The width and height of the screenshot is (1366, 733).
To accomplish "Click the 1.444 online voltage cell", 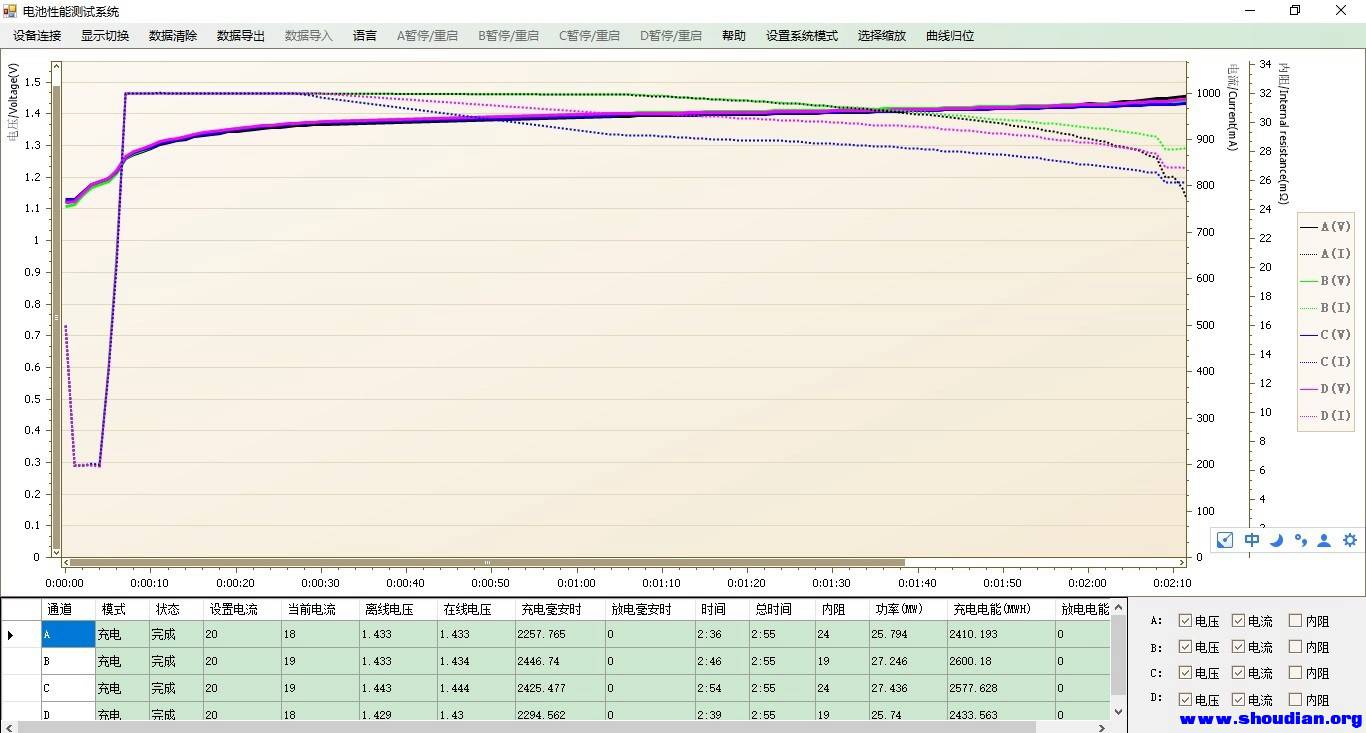I will [476, 688].
